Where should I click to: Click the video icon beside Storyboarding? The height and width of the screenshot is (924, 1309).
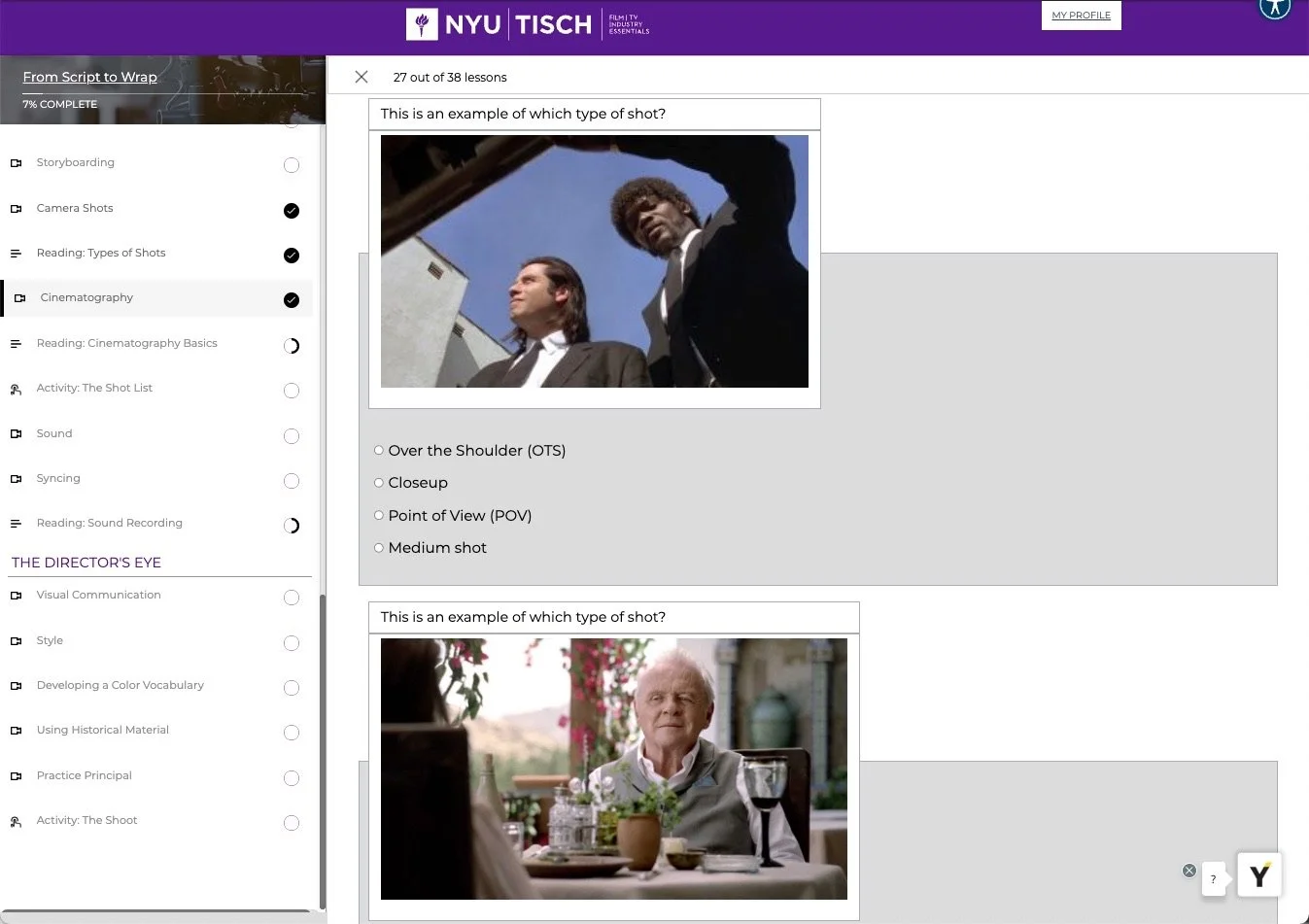[16, 163]
